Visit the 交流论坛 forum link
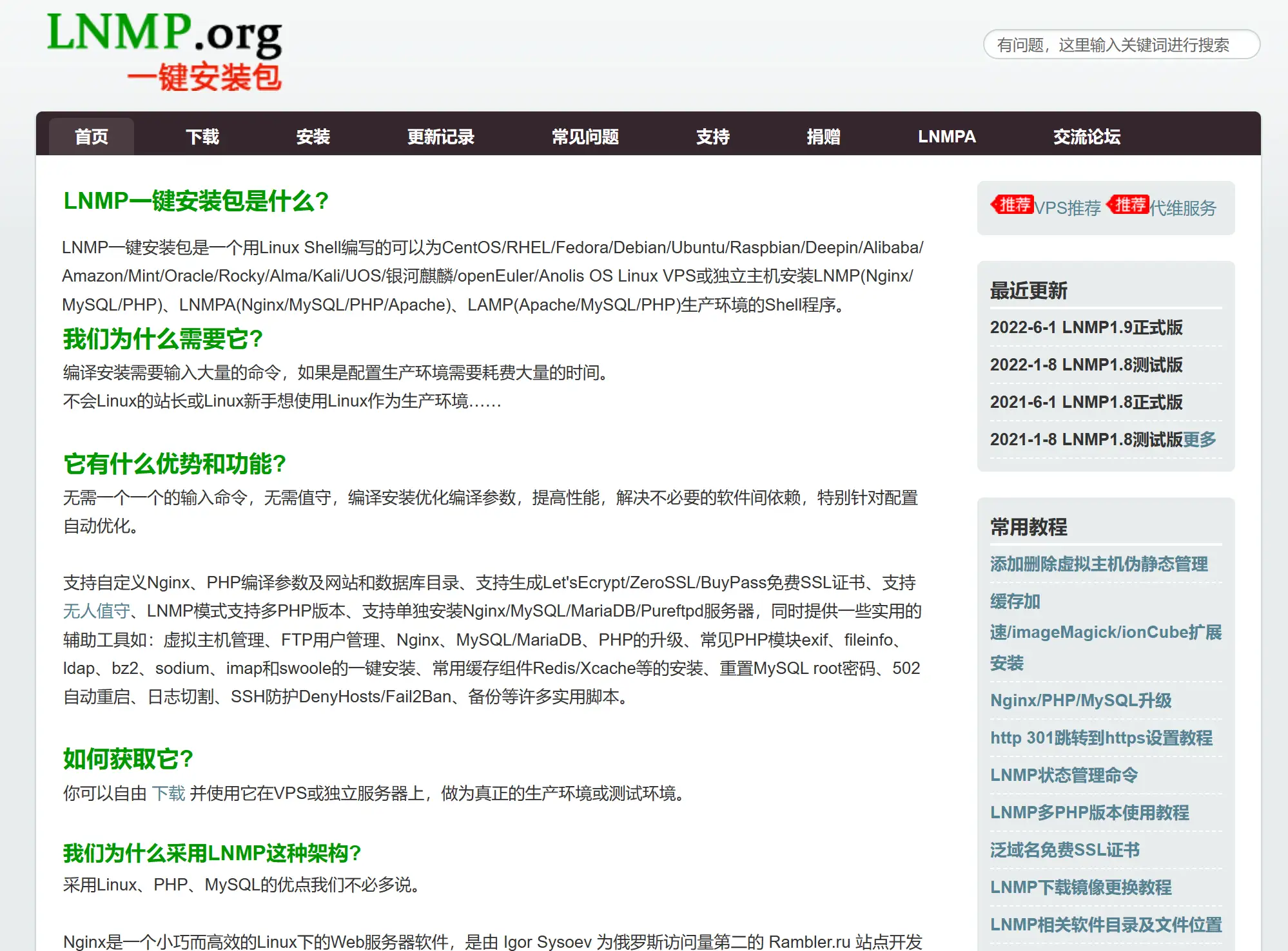 pyautogui.click(x=1087, y=137)
